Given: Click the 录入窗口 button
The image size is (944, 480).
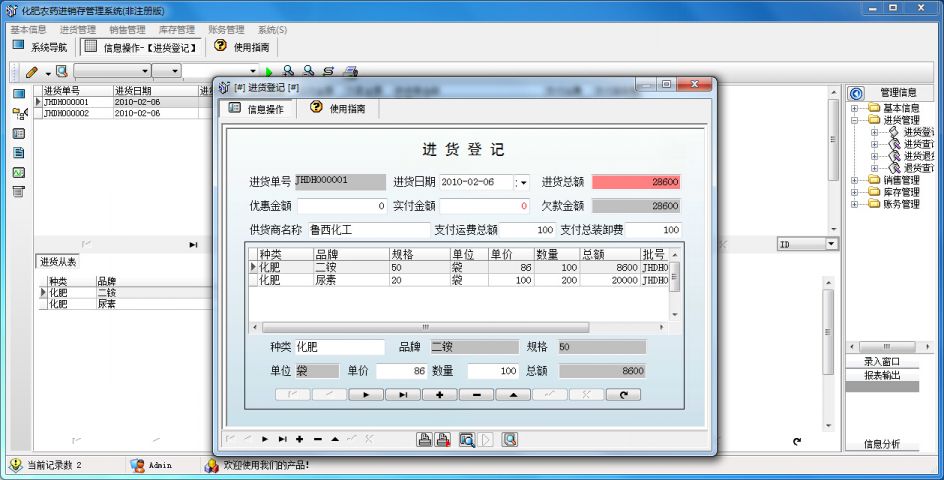Looking at the screenshot, I should tap(882, 361).
